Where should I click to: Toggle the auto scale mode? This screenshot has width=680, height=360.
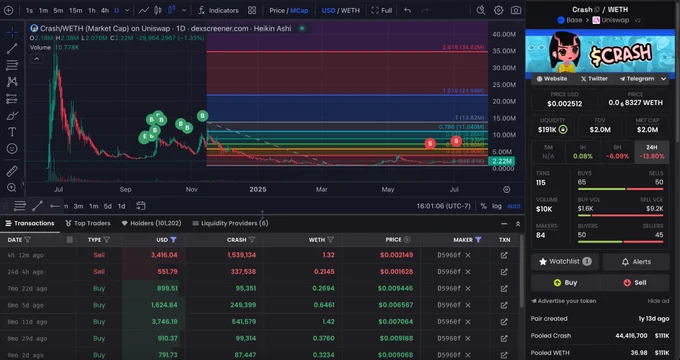click(513, 206)
